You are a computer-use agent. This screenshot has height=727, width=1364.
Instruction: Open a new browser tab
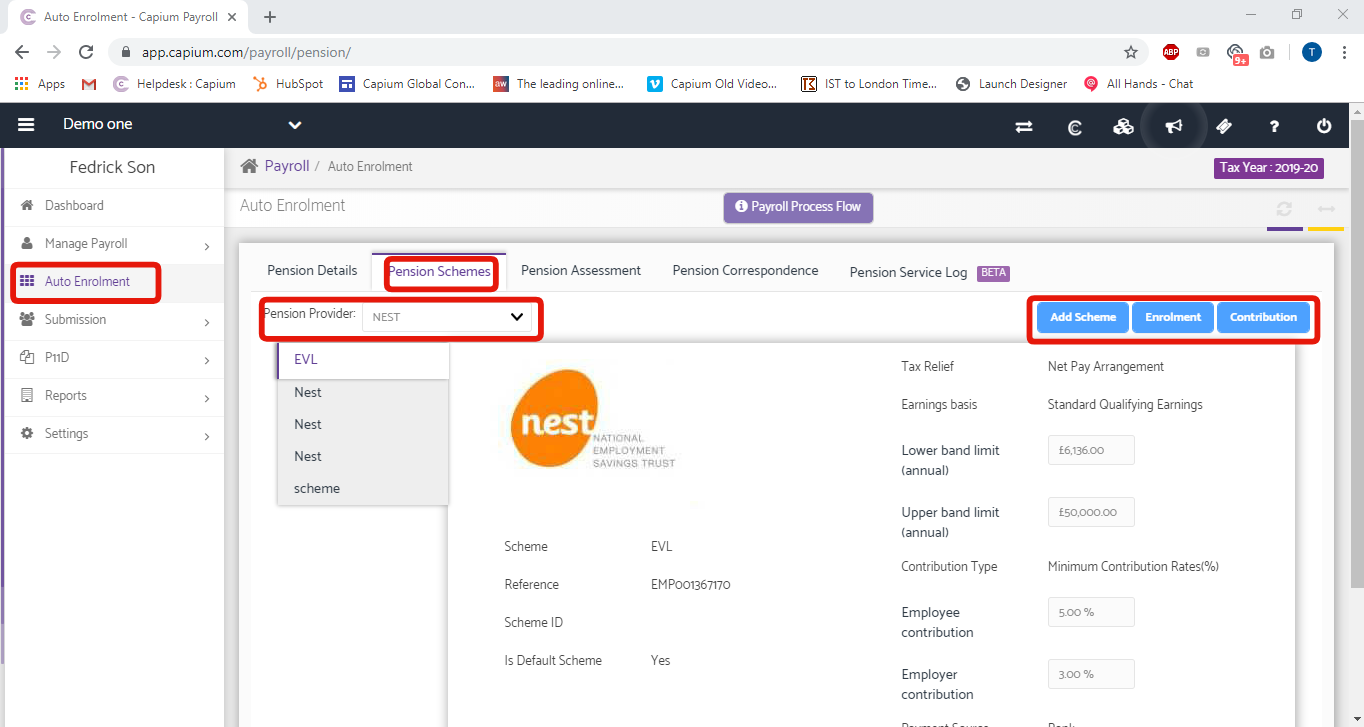tap(270, 16)
